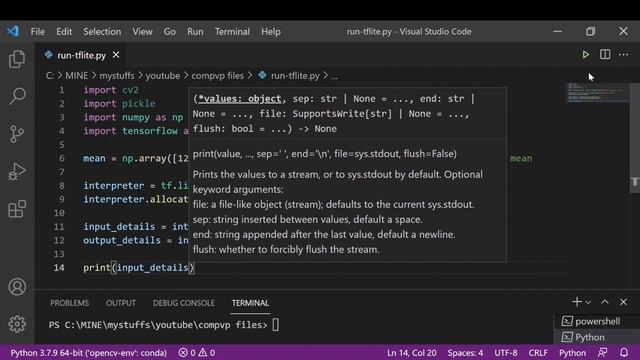Open the terminal launch profile dropdown
This screenshot has height=360, width=640.
pyautogui.click(x=588, y=302)
